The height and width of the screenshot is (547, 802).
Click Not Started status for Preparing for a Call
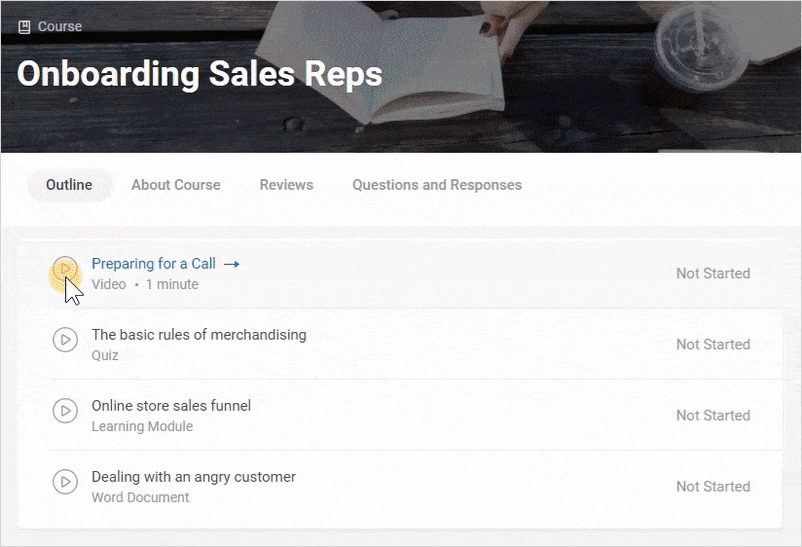click(x=712, y=273)
